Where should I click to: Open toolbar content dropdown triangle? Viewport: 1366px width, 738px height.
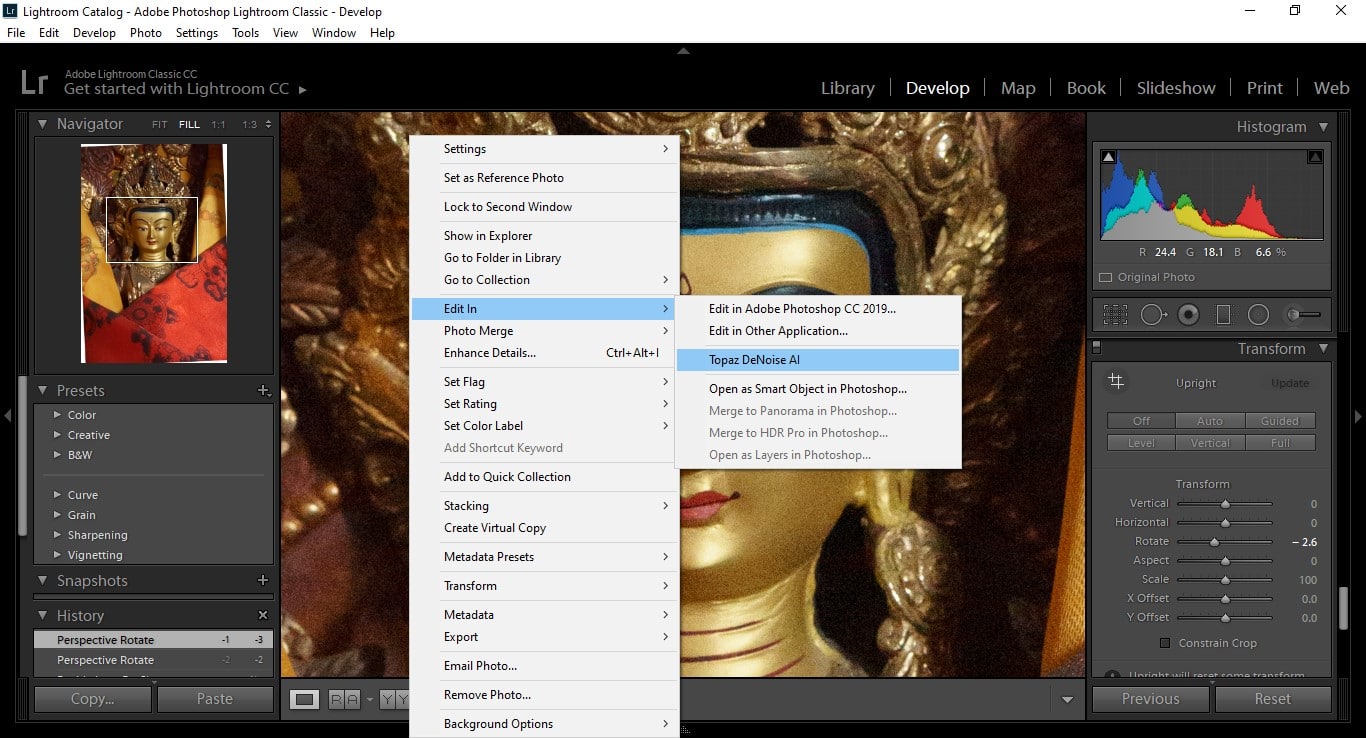pyautogui.click(x=1067, y=700)
